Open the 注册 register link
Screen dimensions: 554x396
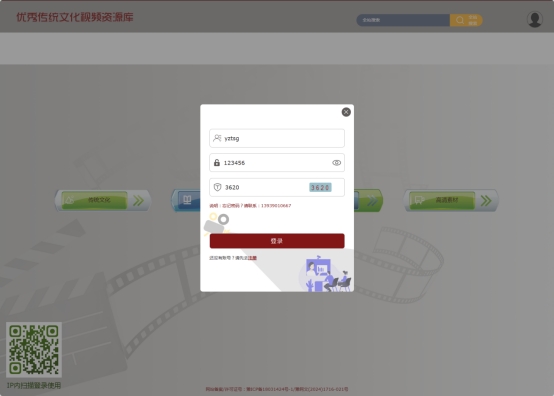[252, 258]
